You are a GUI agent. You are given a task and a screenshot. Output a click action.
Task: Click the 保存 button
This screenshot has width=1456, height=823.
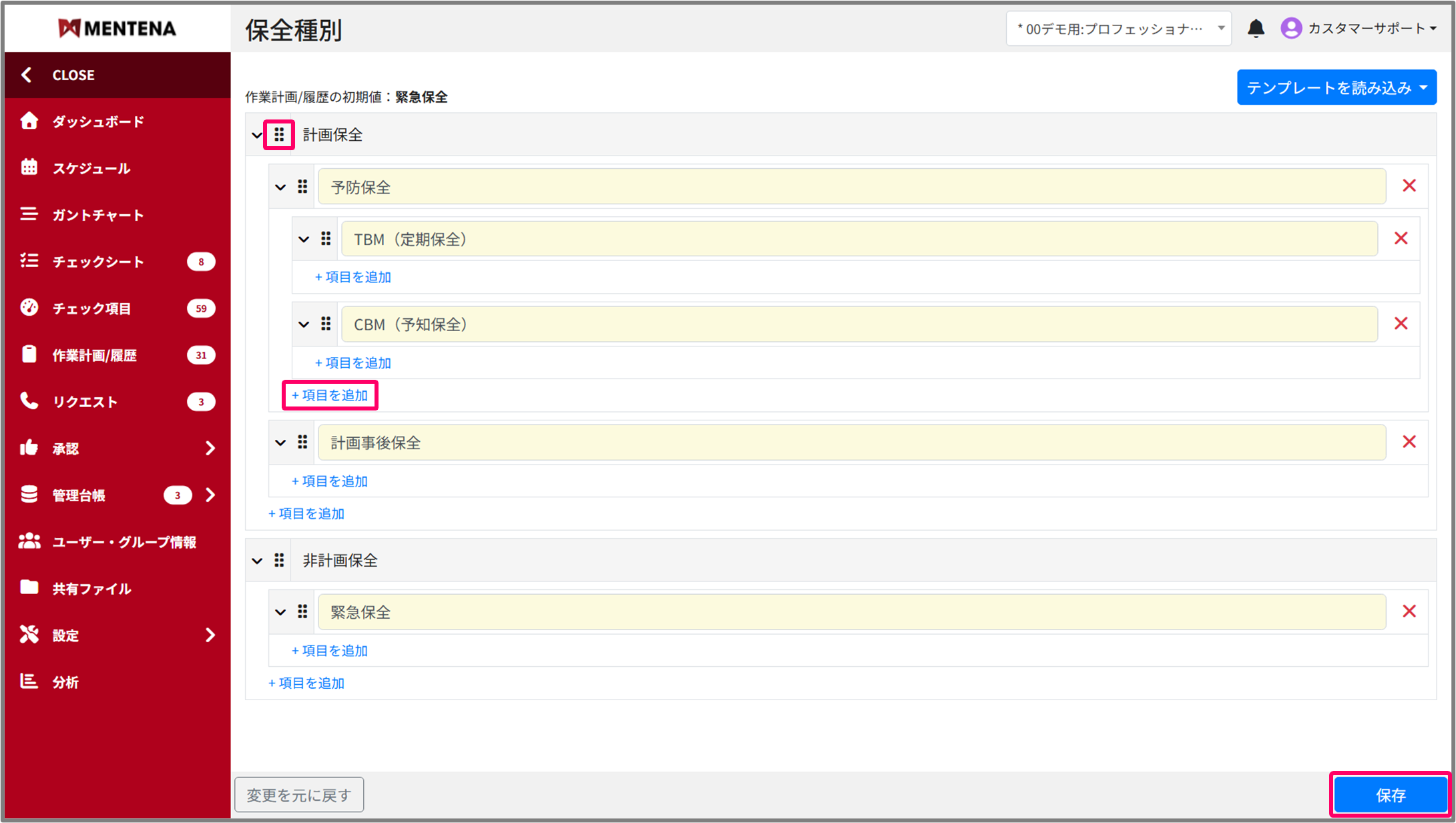click(x=1390, y=795)
